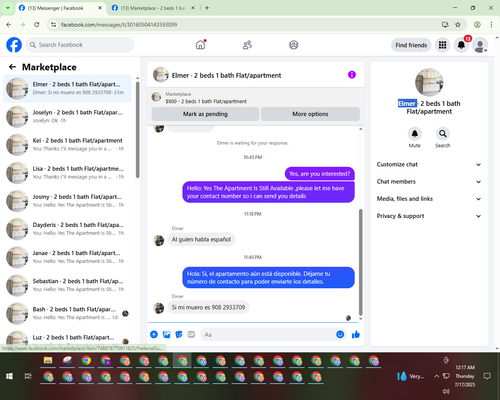Click the 'Yes, are you interested?' message bubble
Viewport: 500px width, 400px height.
click(x=319, y=174)
